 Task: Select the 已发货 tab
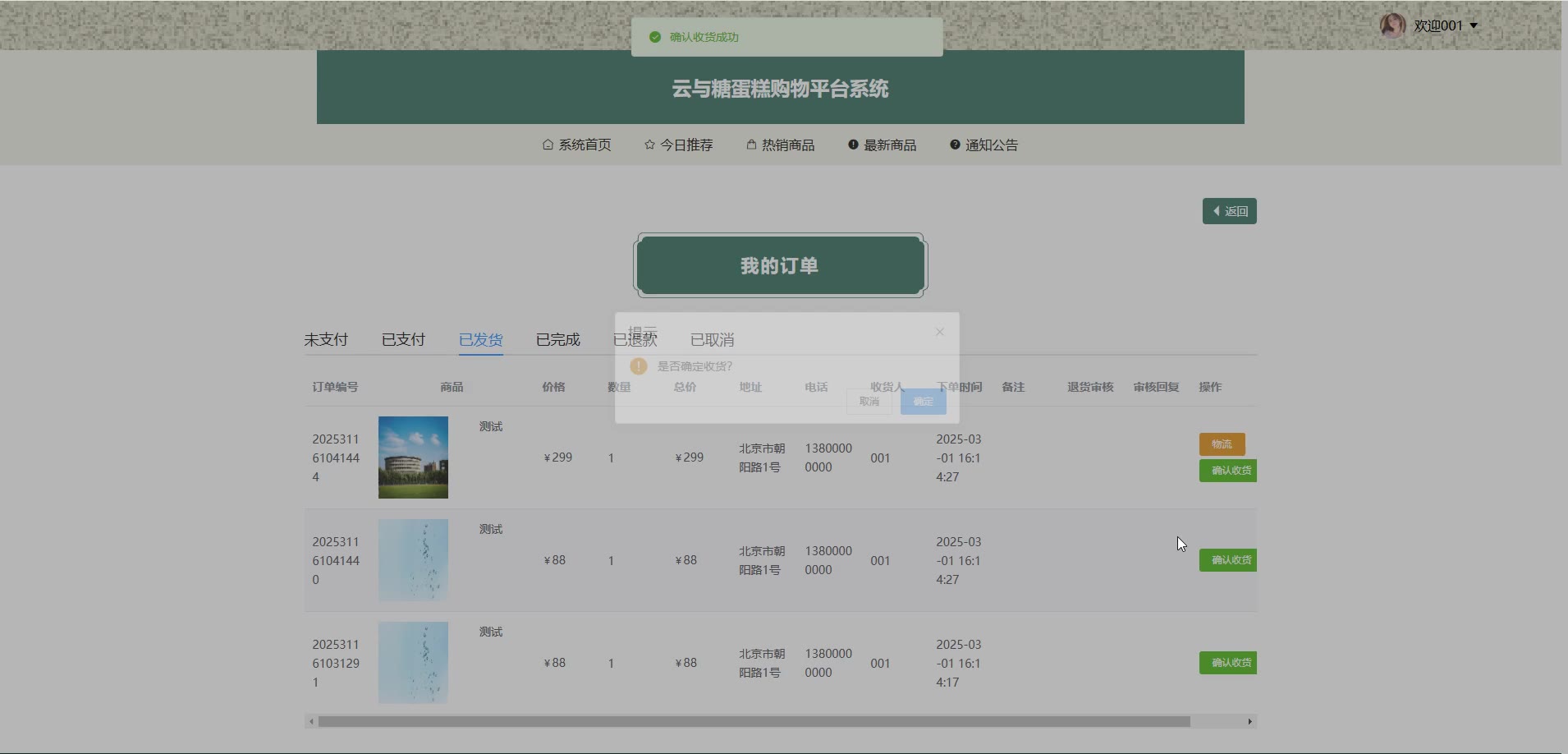(480, 339)
